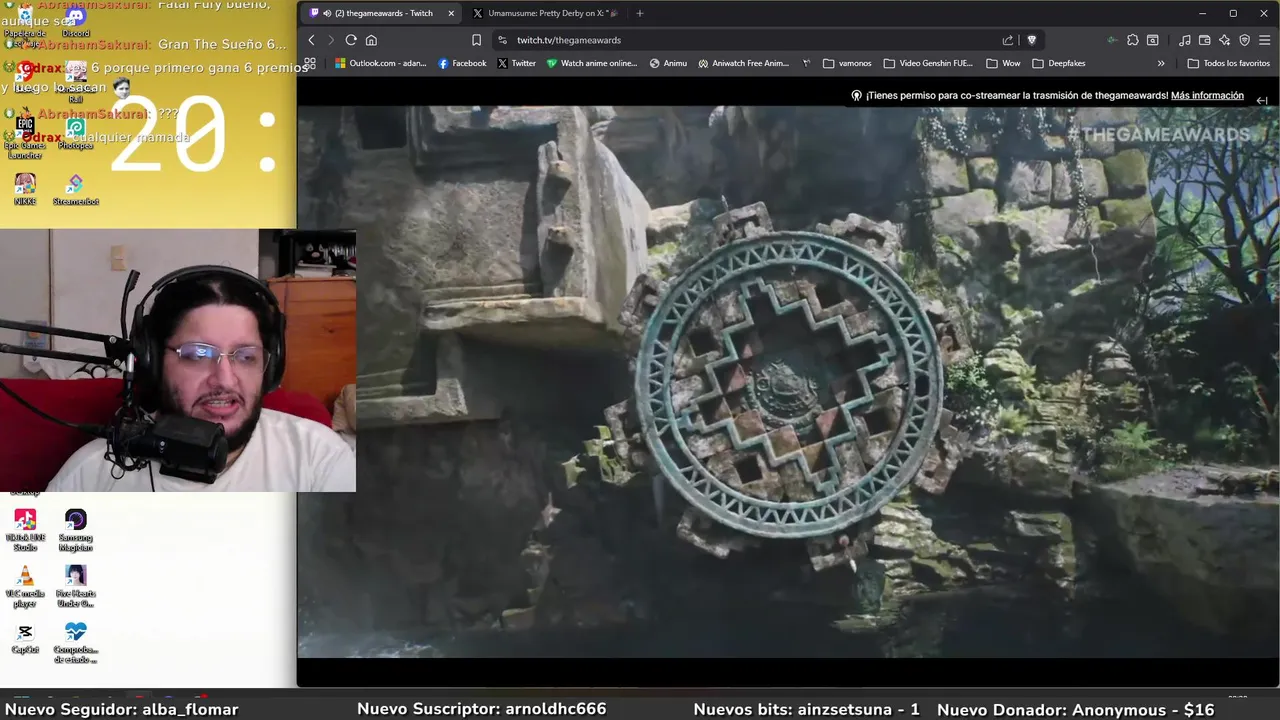Open Photopea desktop shortcut
Image resolution: width=1280 pixels, height=720 pixels.
[x=75, y=134]
